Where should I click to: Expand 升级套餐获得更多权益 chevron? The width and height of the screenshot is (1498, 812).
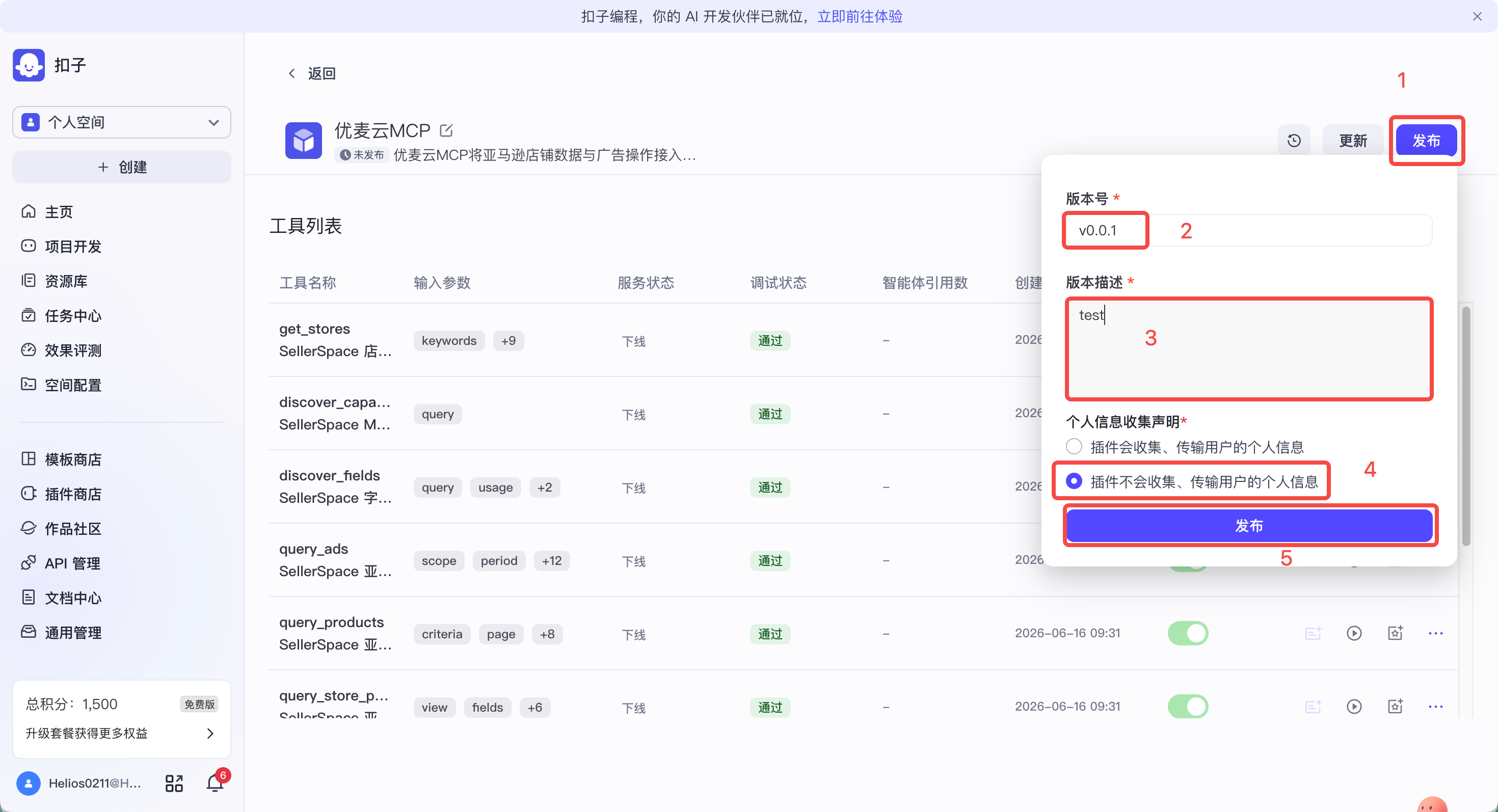tap(210, 734)
